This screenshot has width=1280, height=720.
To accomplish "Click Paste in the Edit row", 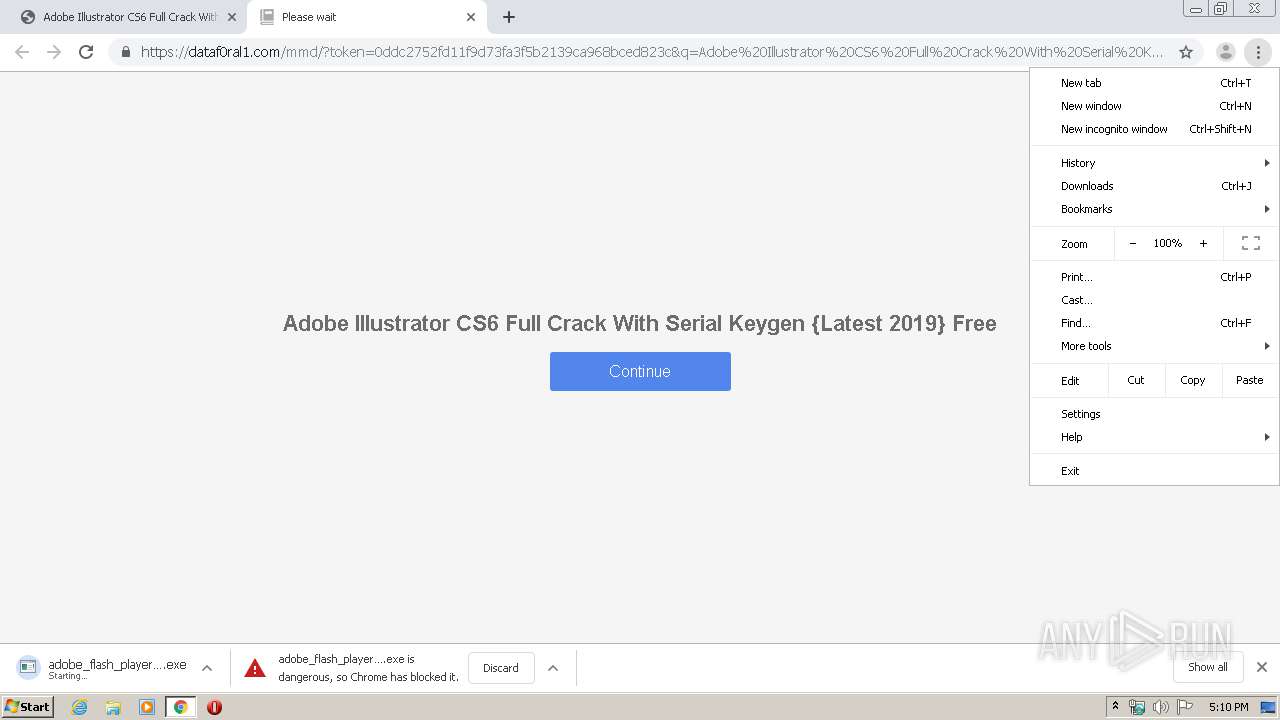I will tap(1249, 380).
